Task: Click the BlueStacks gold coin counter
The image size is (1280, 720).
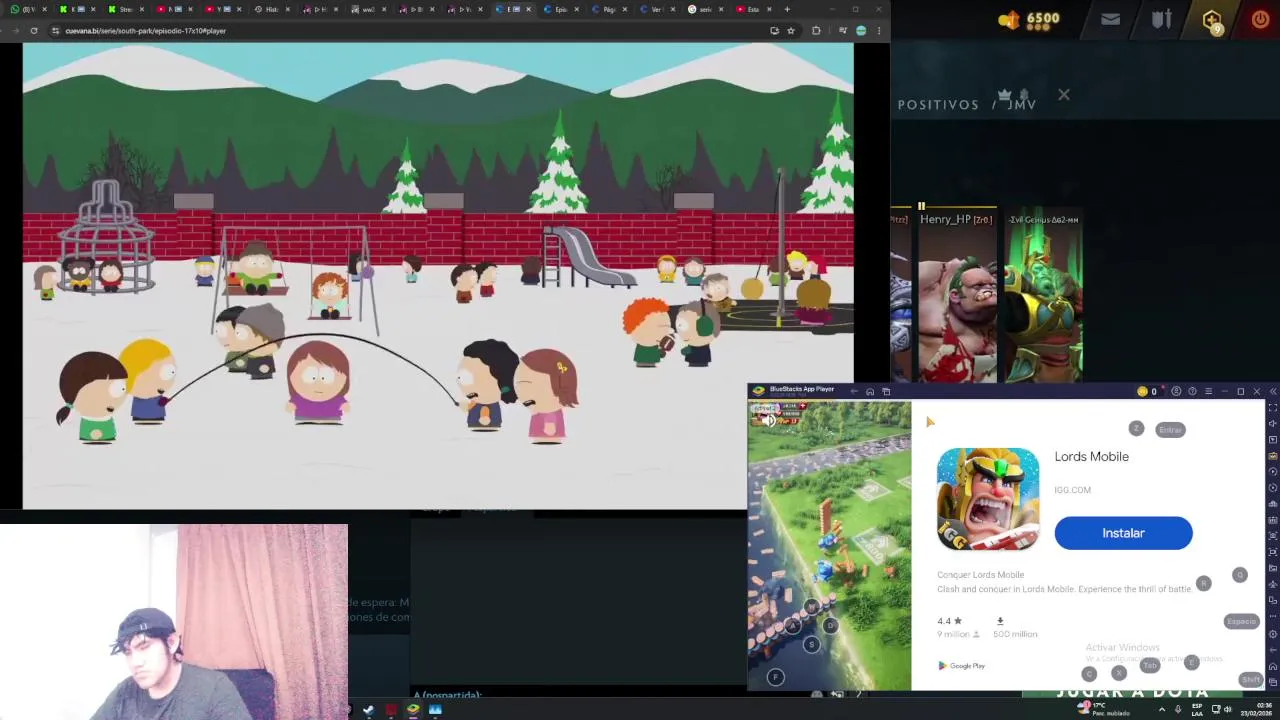Action: click(x=1147, y=391)
